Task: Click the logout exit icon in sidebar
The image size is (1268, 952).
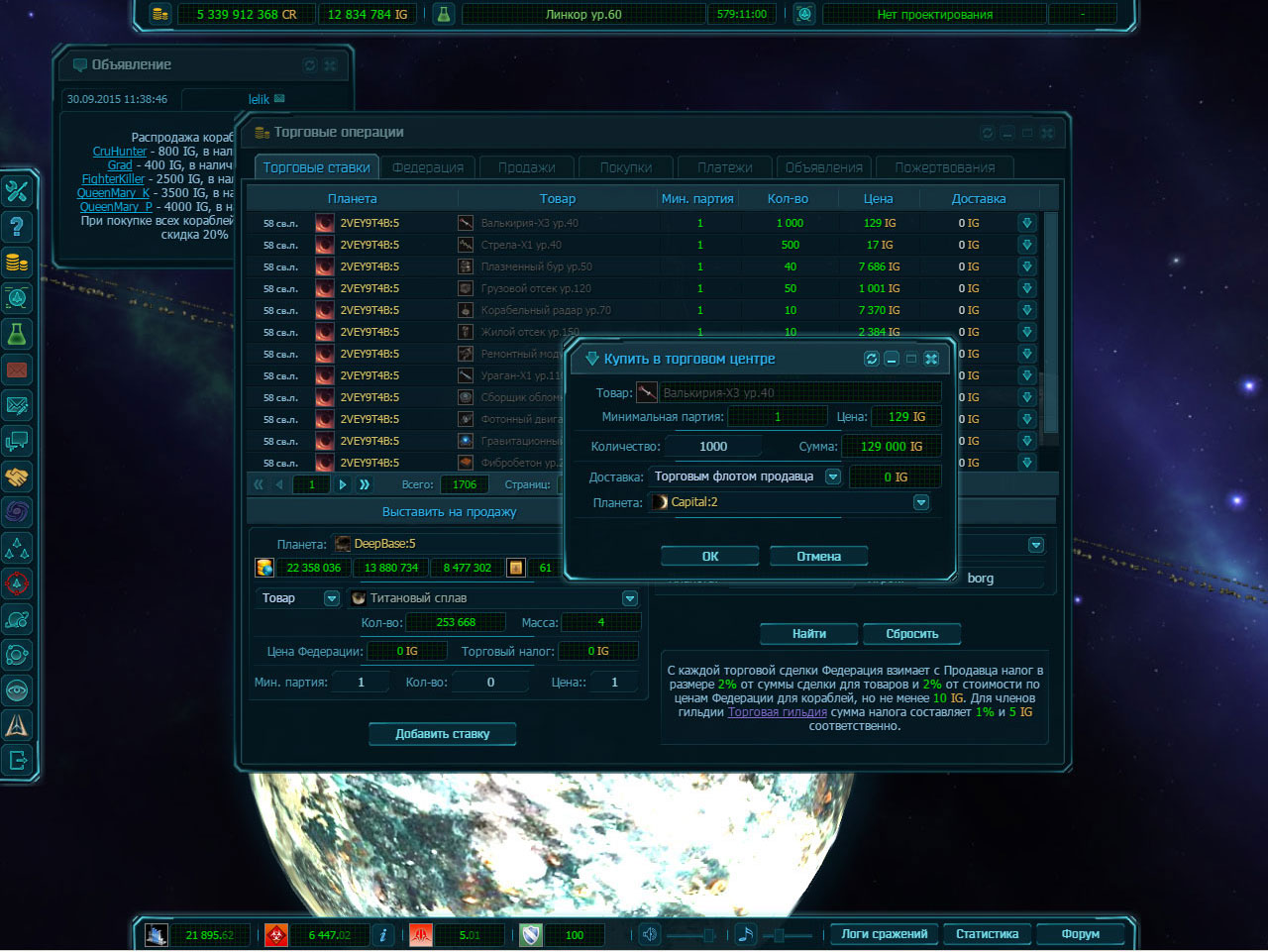Action: click(17, 761)
